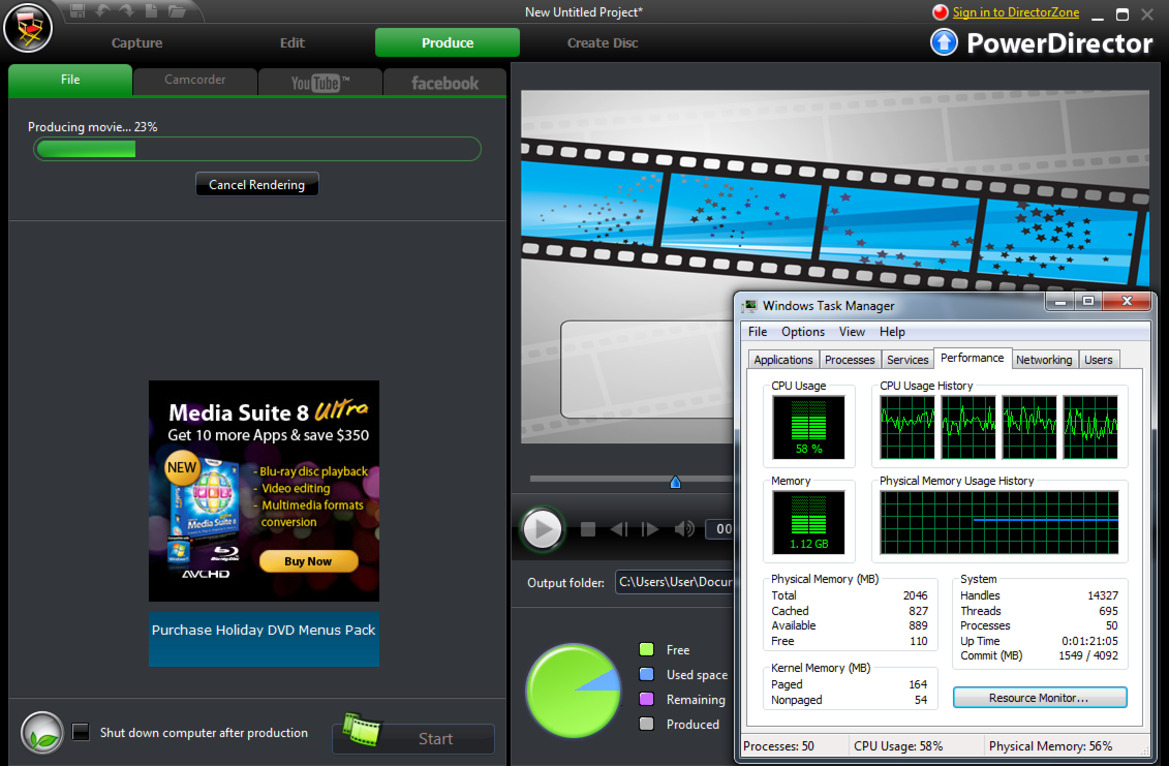
Task: Click the CPU Usage gauge in Task Manager
Action: 809,427
